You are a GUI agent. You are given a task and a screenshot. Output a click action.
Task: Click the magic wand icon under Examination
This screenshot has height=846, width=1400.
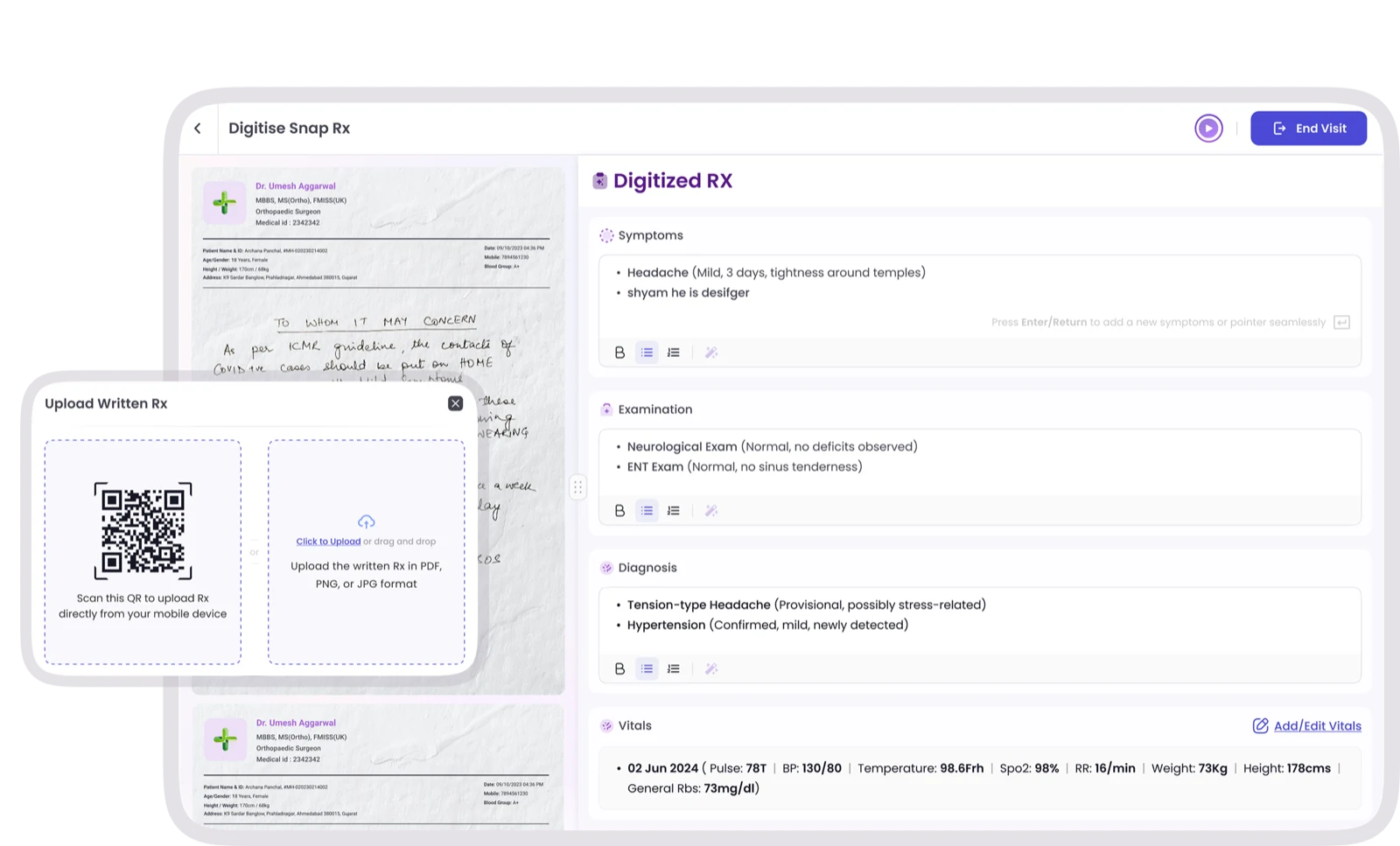pyautogui.click(x=711, y=511)
